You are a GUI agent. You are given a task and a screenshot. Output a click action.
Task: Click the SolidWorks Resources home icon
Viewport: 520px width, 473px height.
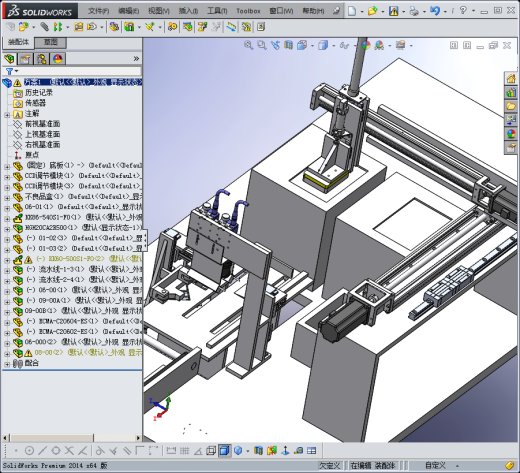[511, 79]
